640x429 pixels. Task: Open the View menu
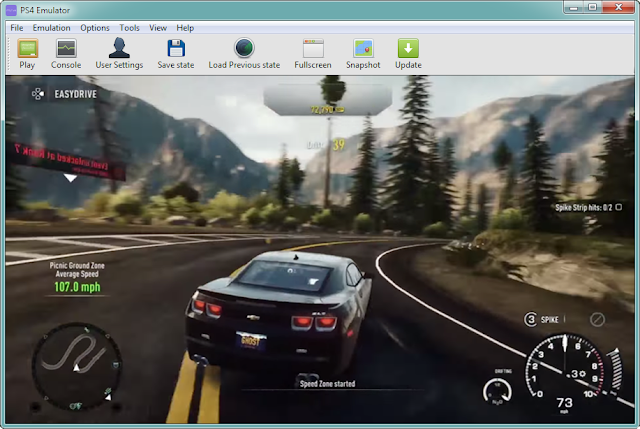point(158,28)
